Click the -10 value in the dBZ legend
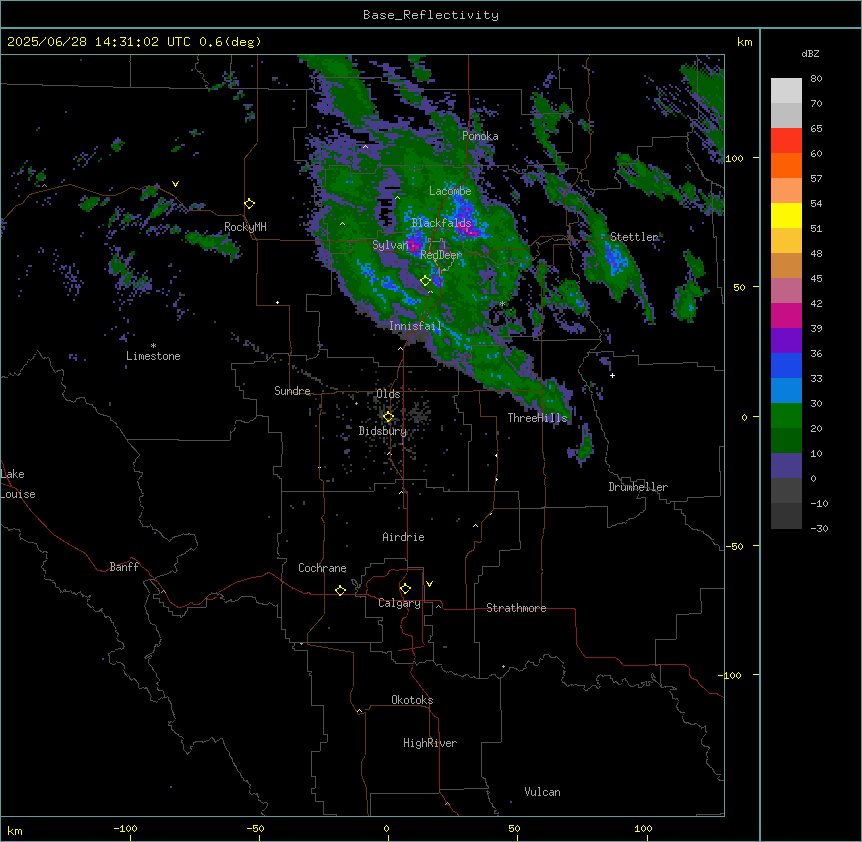 point(819,503)
